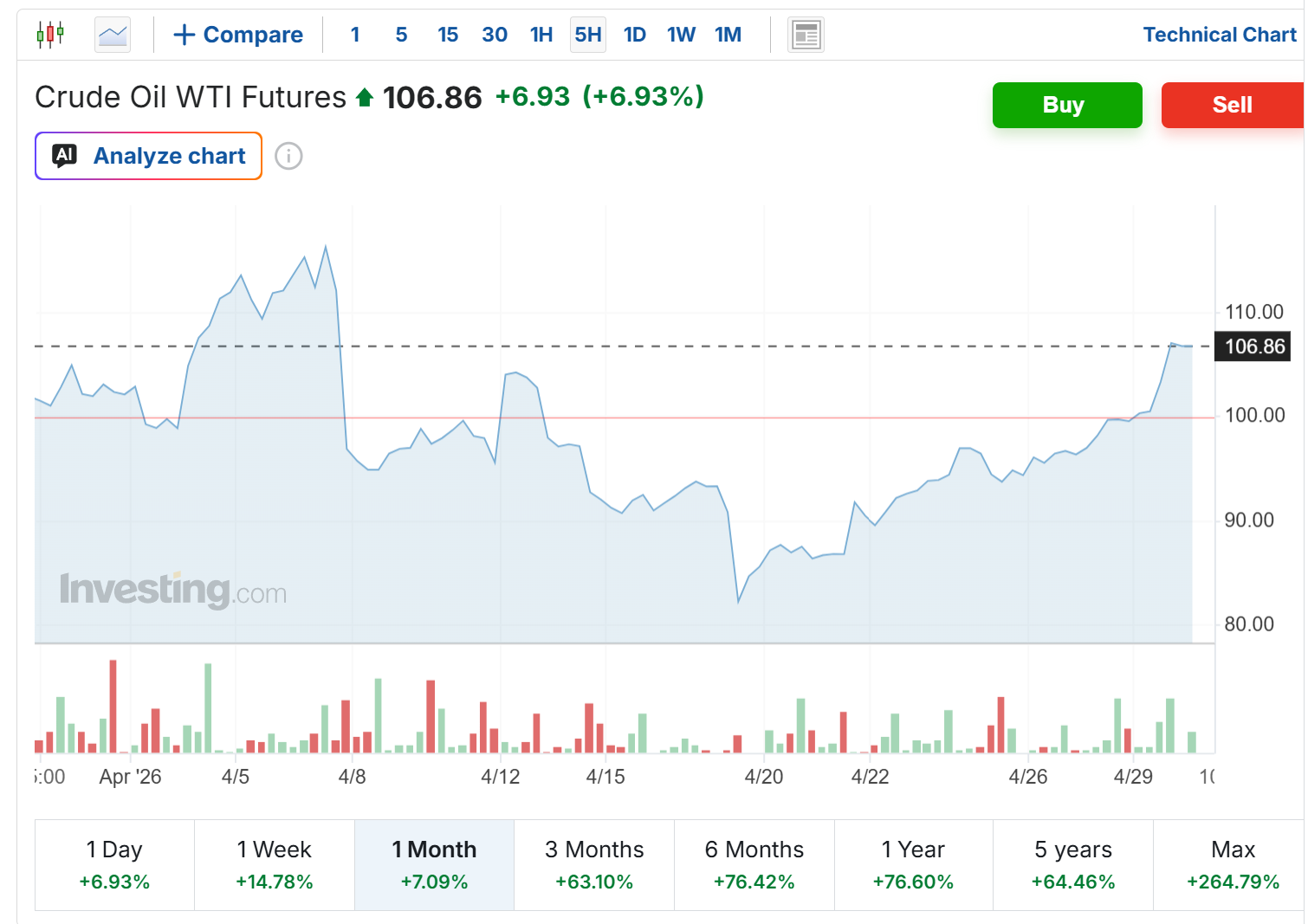
Task: Click the current price 106.86 in header
Action: pos(432,98)
